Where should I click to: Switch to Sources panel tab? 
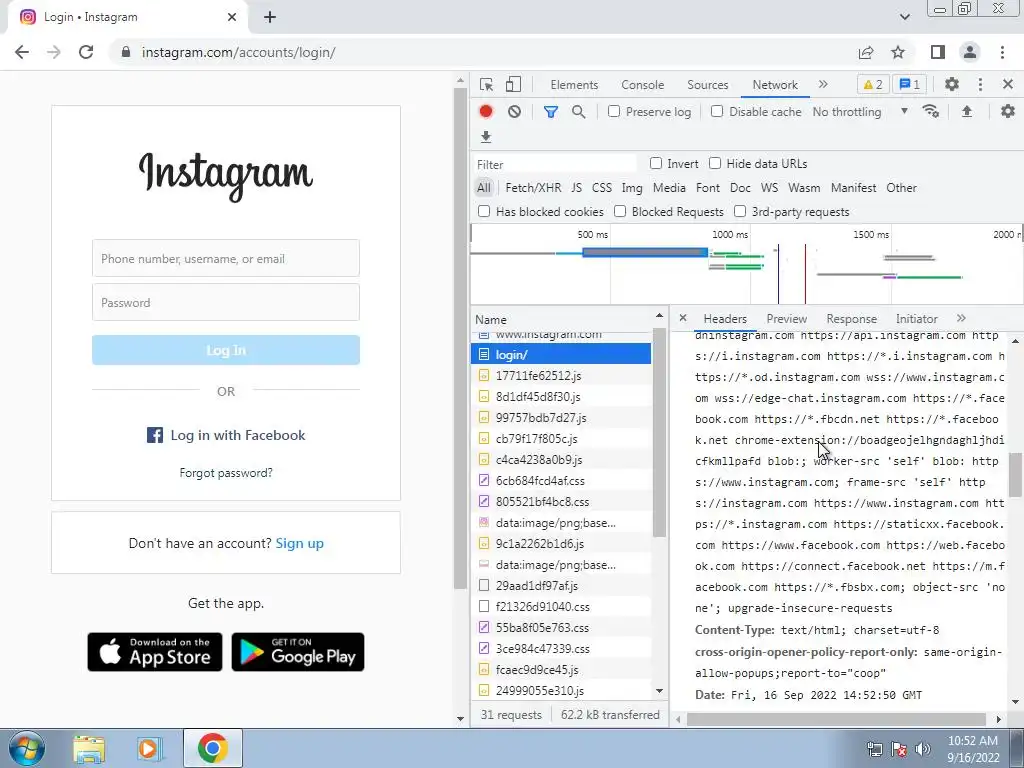[707, 85]
